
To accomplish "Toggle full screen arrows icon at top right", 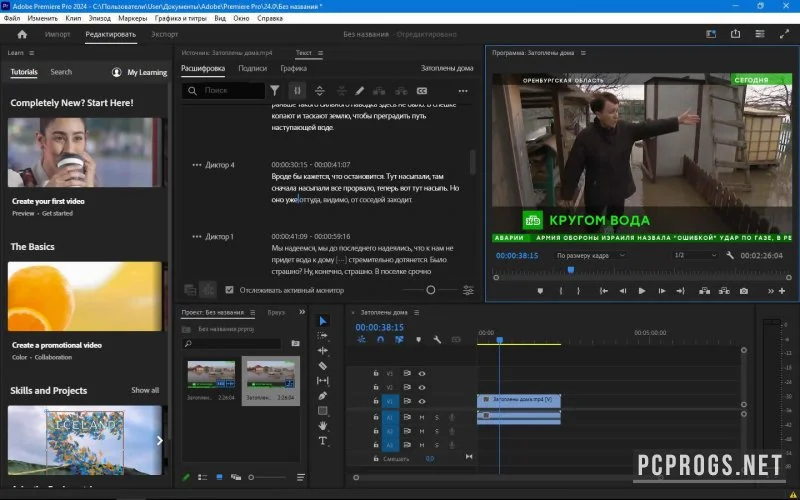I will point(785,34).
